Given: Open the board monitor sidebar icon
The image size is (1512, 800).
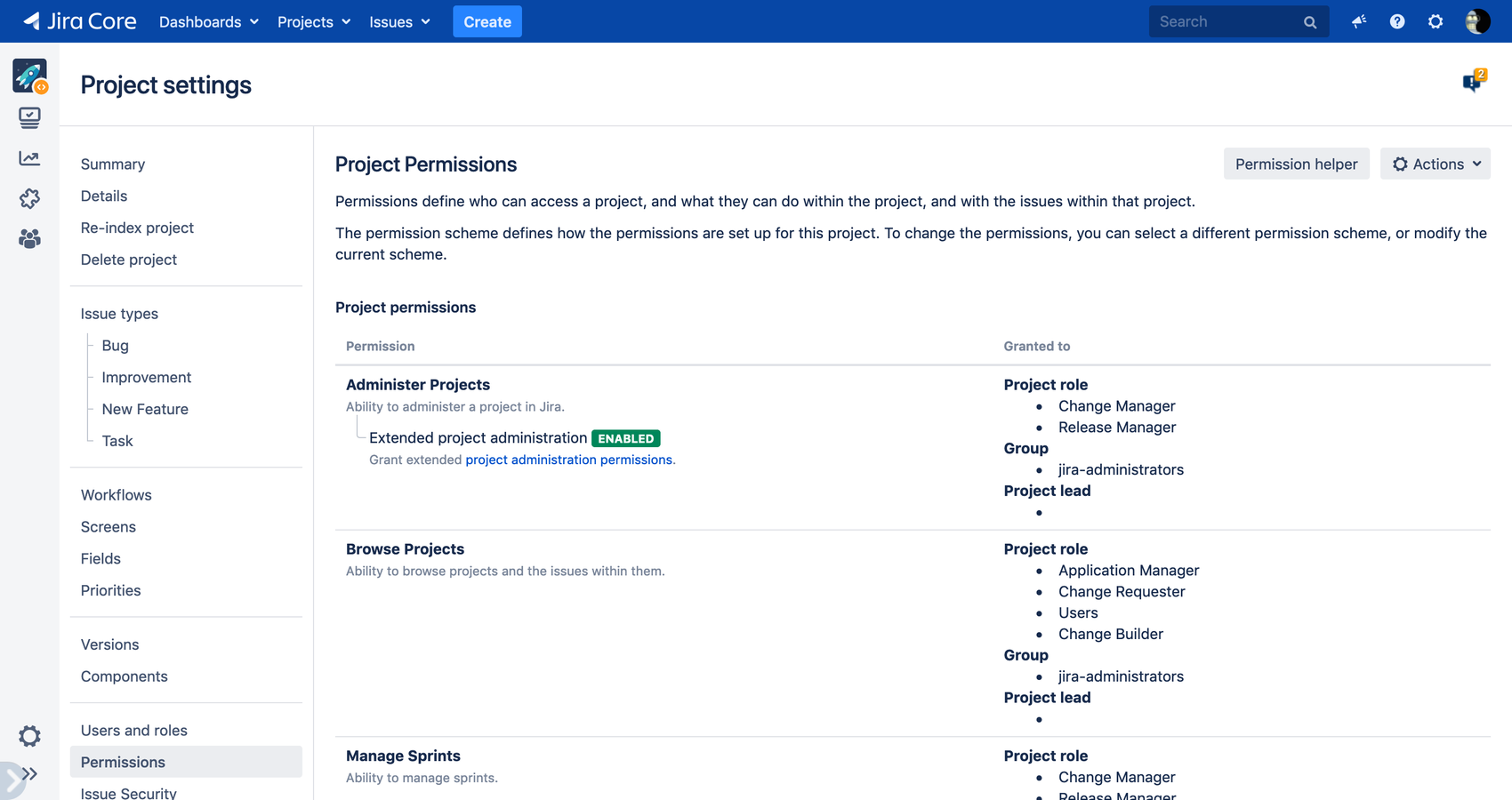Looking at the screenshot, I should point(29,117).
